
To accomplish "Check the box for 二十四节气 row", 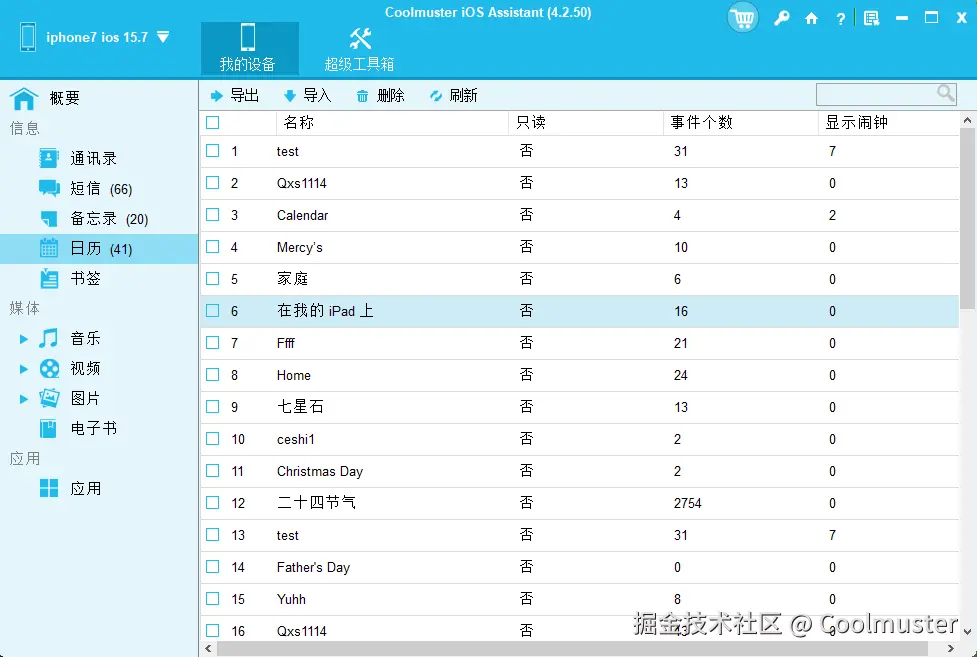I will [212, 502].
